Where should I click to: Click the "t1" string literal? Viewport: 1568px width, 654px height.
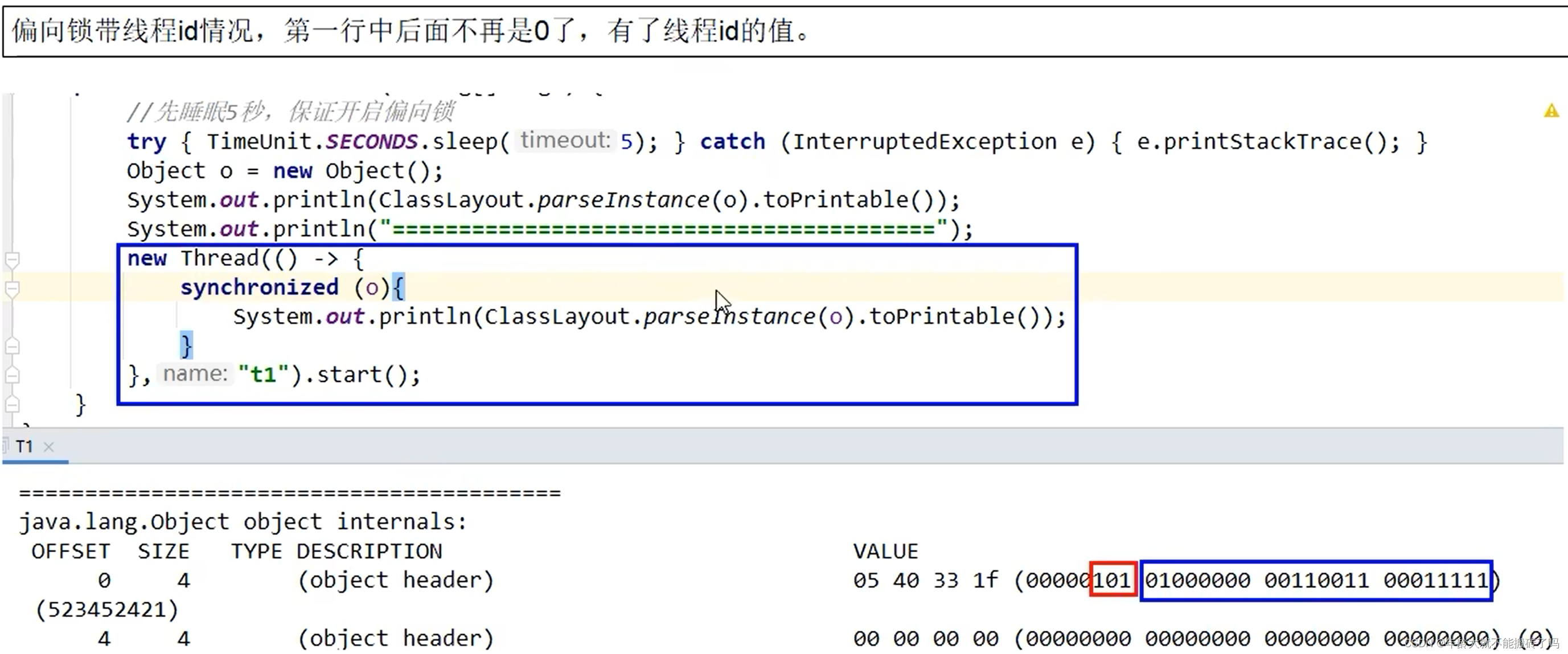pos(264,375)
